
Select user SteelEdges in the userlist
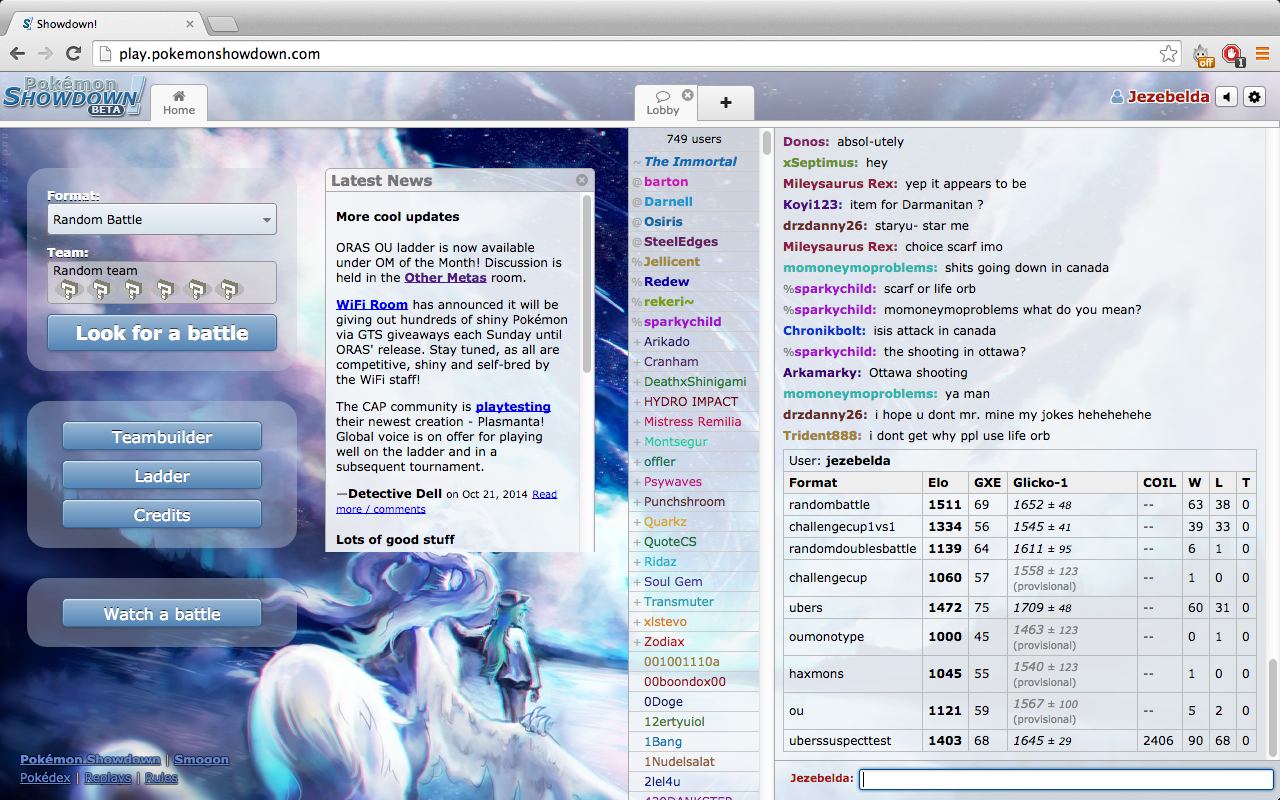point(694,241)
